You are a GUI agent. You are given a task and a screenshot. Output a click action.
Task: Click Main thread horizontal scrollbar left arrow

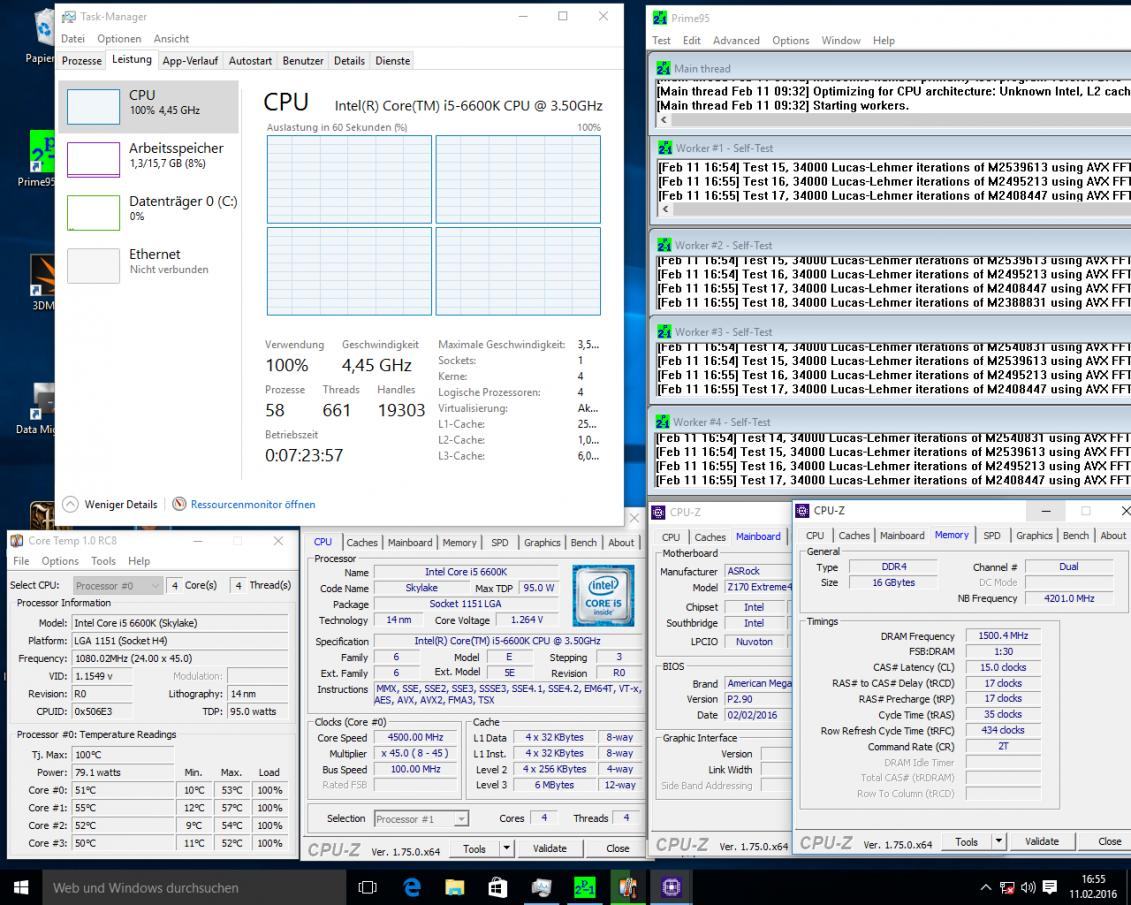(x=664, y=120)
